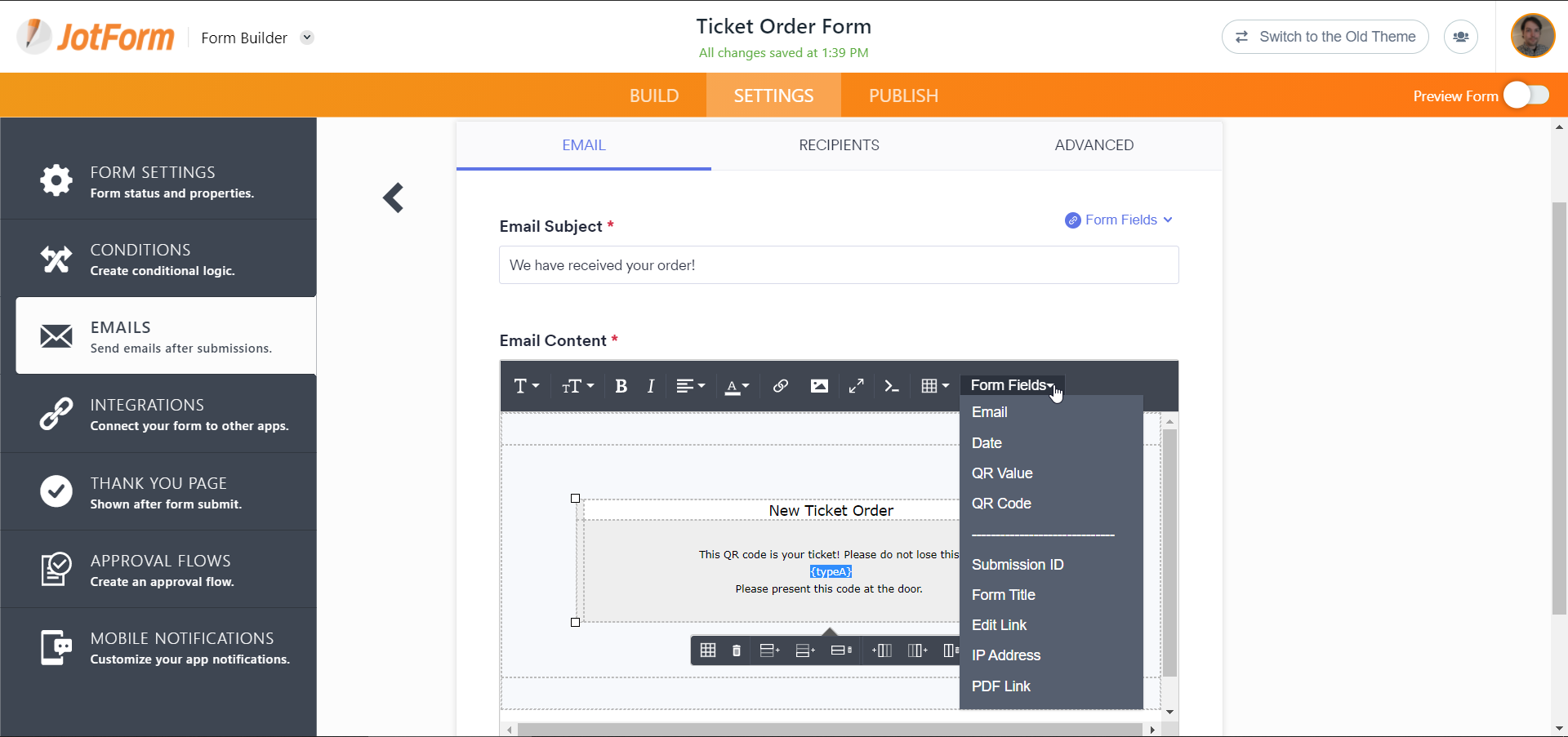Click Switch to the Old Theme button
The width and height of the screenshot is (1568, 737).
[1325, 37]
